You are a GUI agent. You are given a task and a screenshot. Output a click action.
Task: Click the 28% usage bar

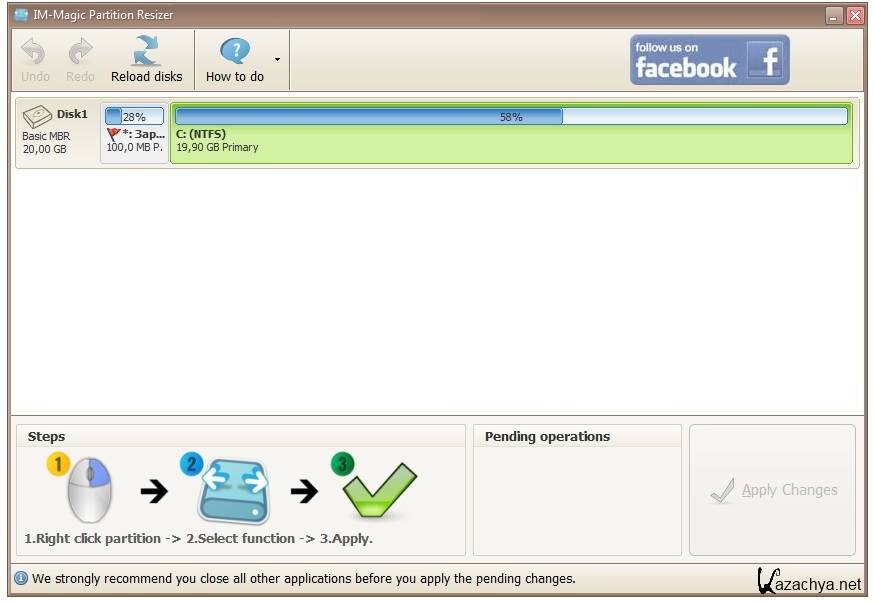point(134,117)
